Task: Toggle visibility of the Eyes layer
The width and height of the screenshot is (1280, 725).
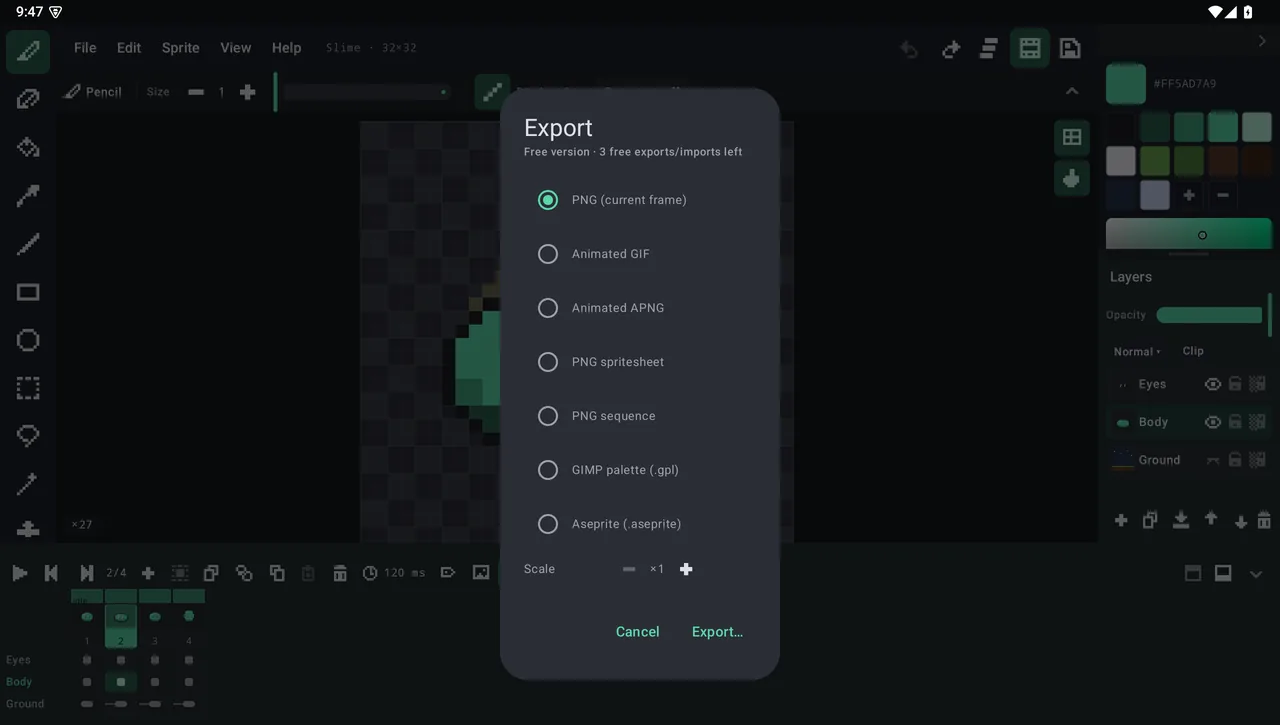Action: [1213, 384]
